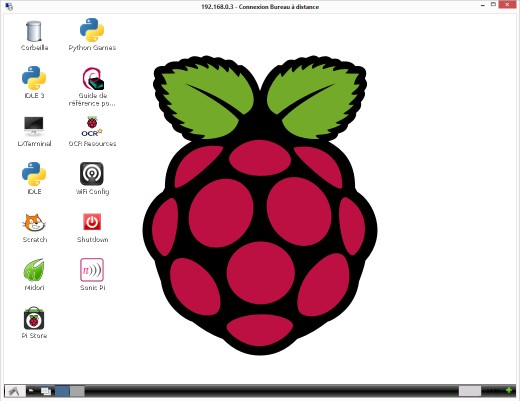Close the Connexion Bureau à distance window
520x401 pixels.
(508, 4)
